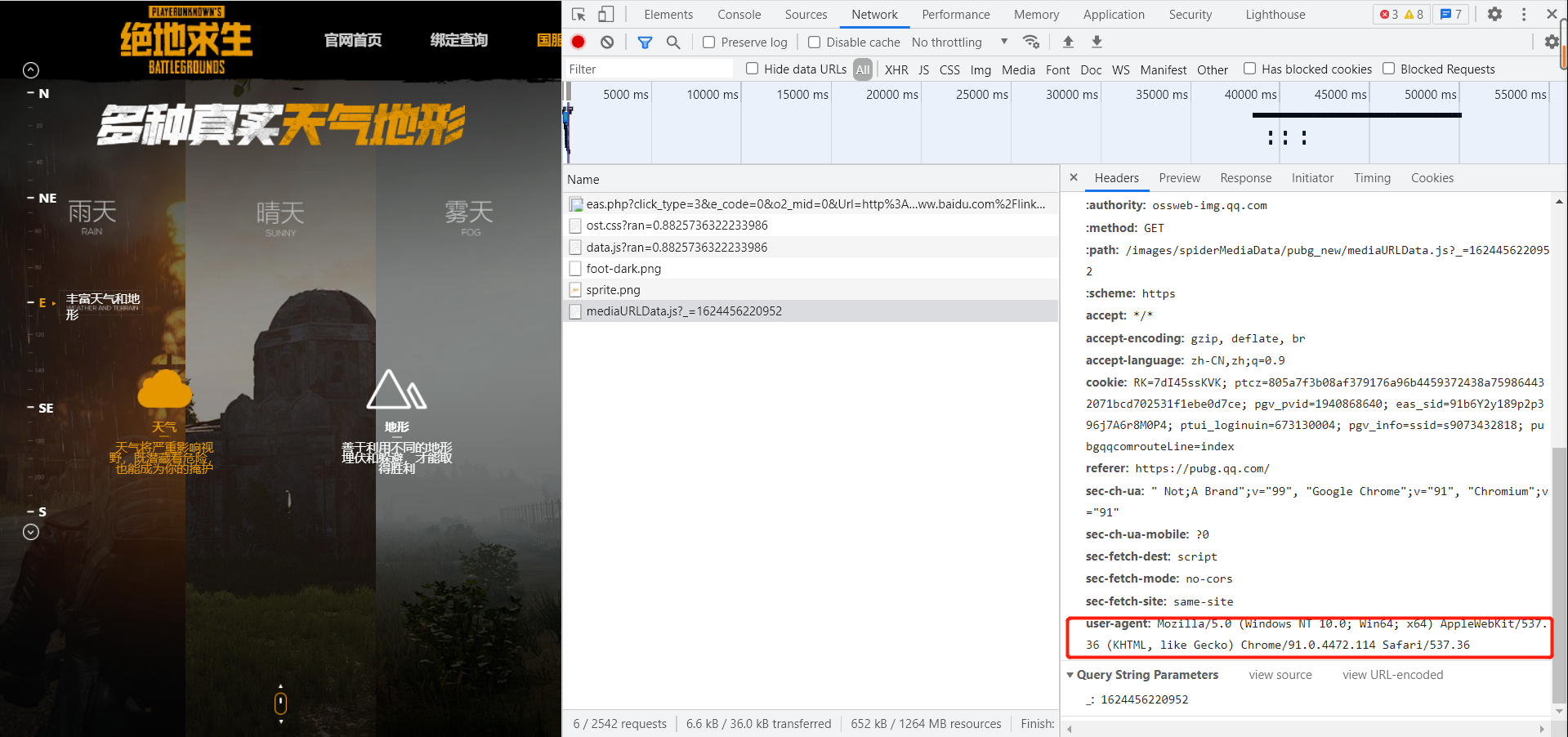Open the No throttling dropdown

960,42
